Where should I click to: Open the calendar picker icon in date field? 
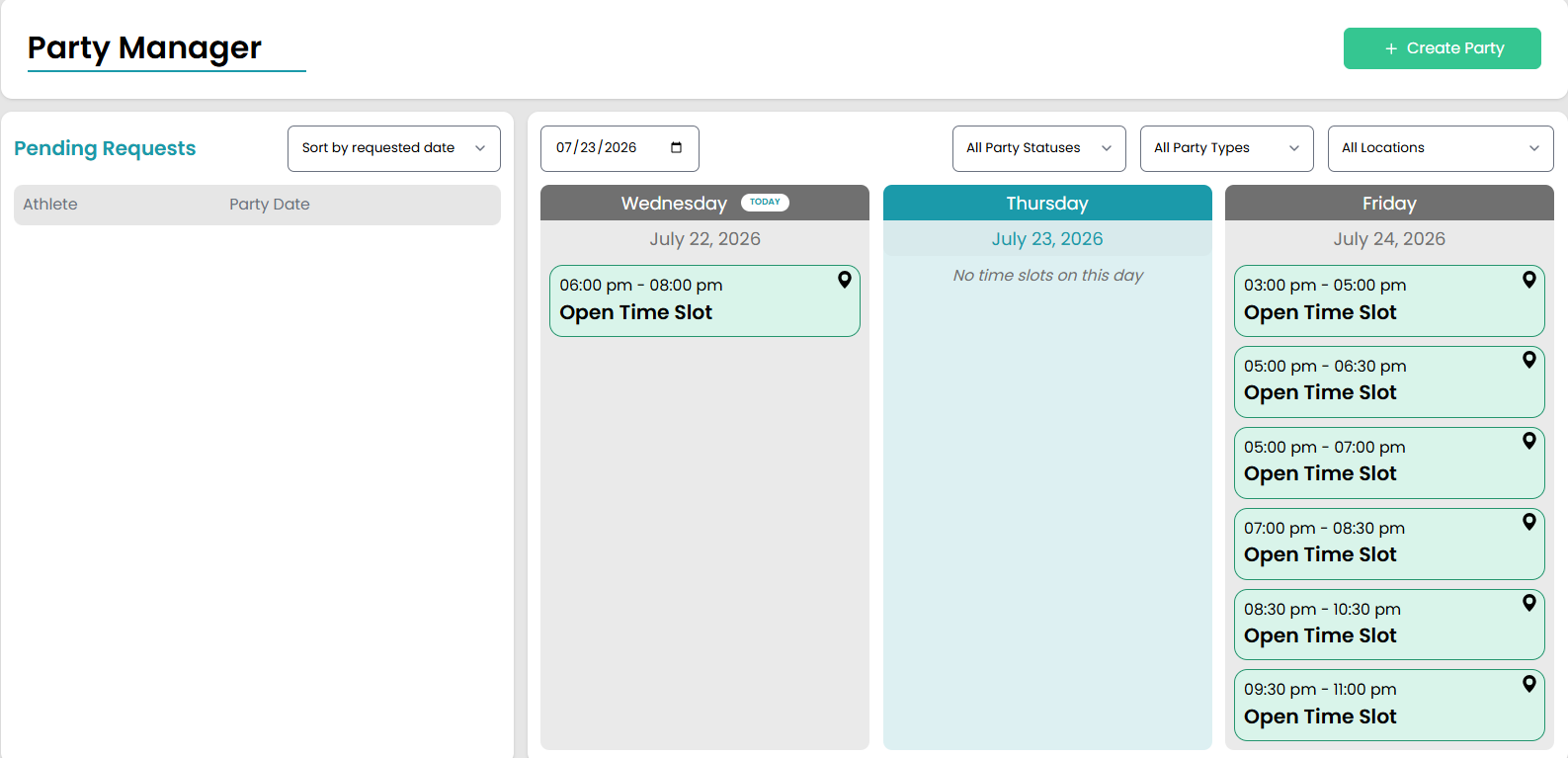(677, 148)
